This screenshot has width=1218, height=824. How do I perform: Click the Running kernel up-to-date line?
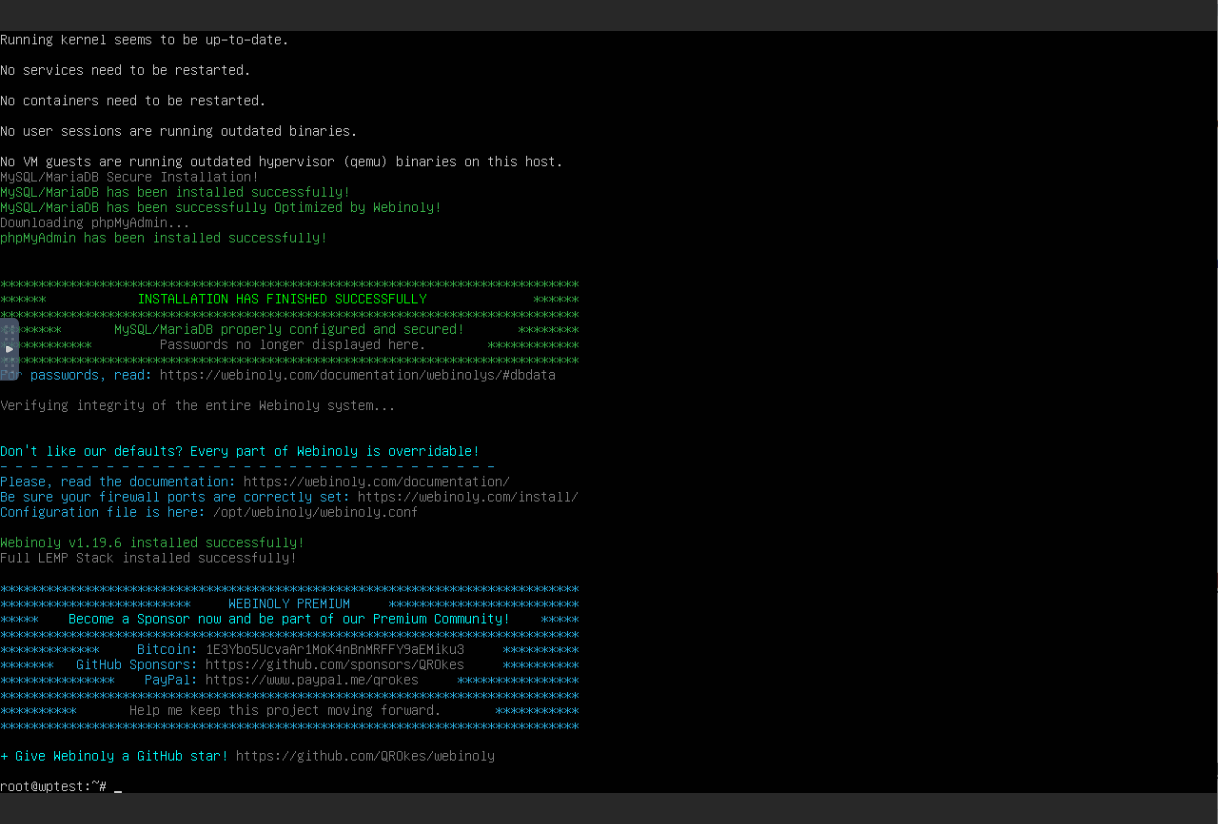[144, 40]
